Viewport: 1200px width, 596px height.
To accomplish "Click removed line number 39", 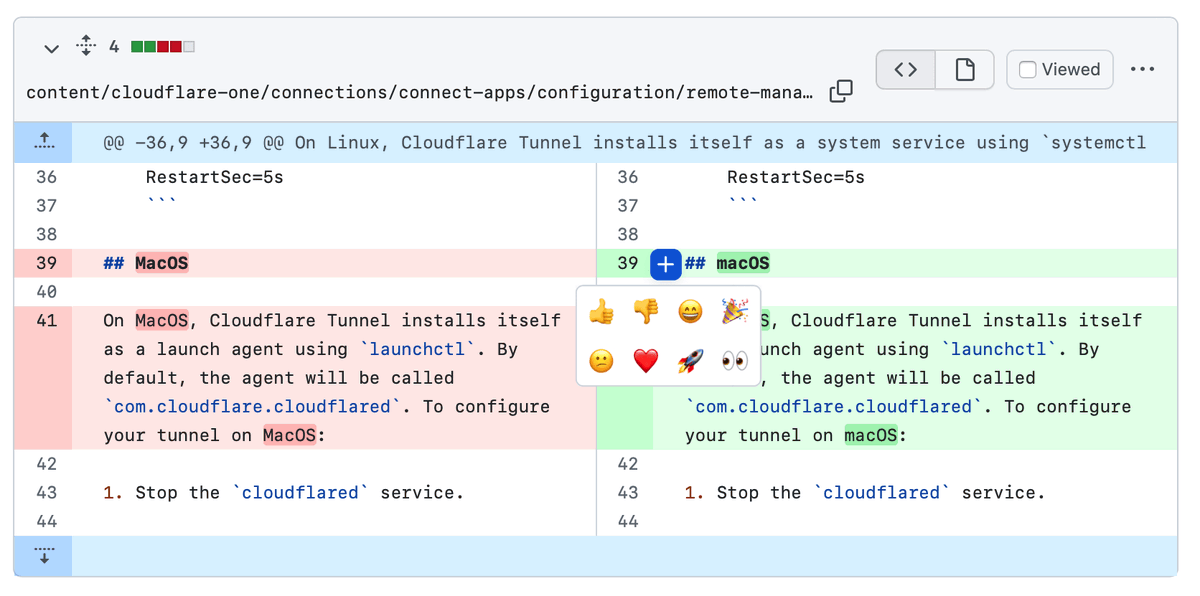I will click(x=46, y=263).
